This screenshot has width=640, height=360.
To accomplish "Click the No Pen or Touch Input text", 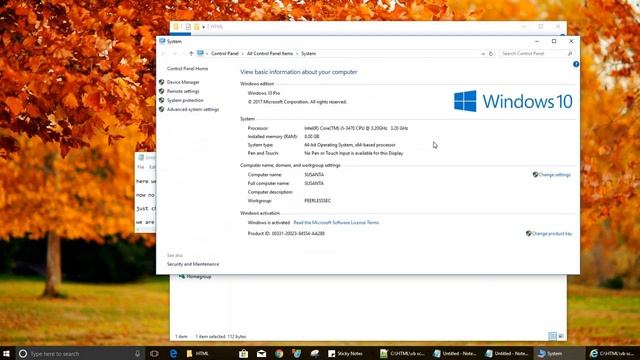I will coord(353,153).
